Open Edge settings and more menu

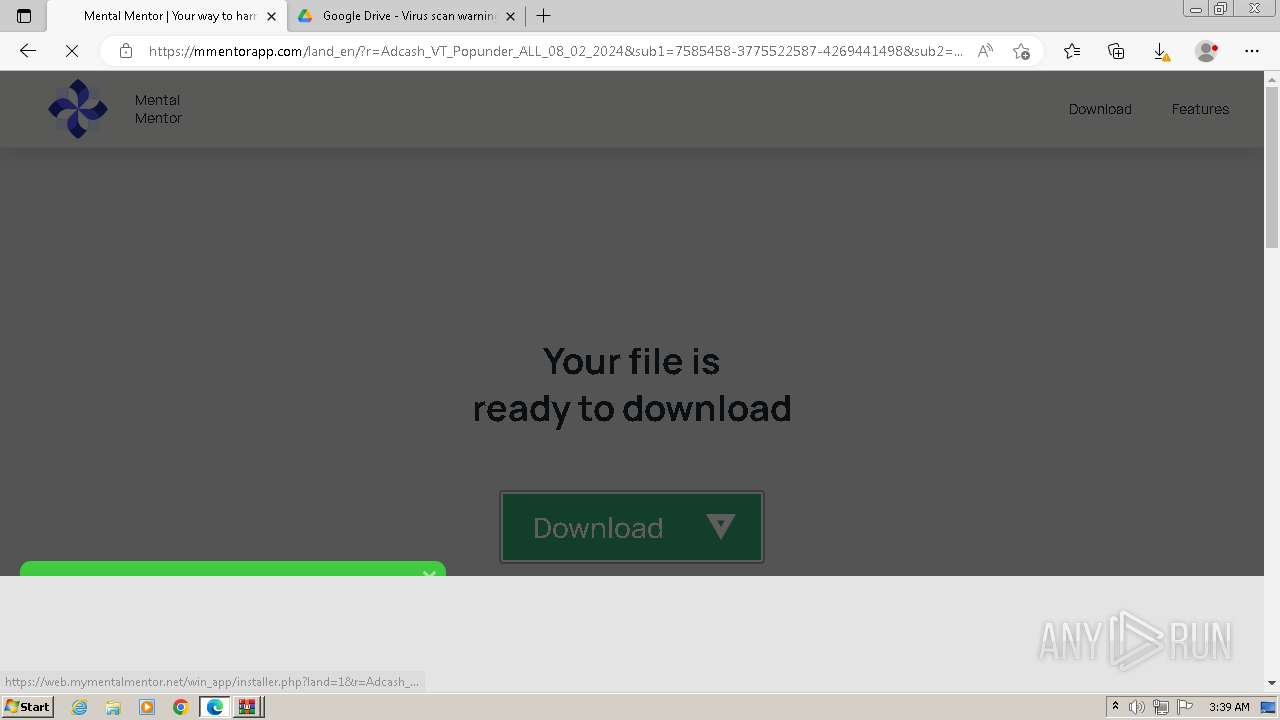point(1252,51)
